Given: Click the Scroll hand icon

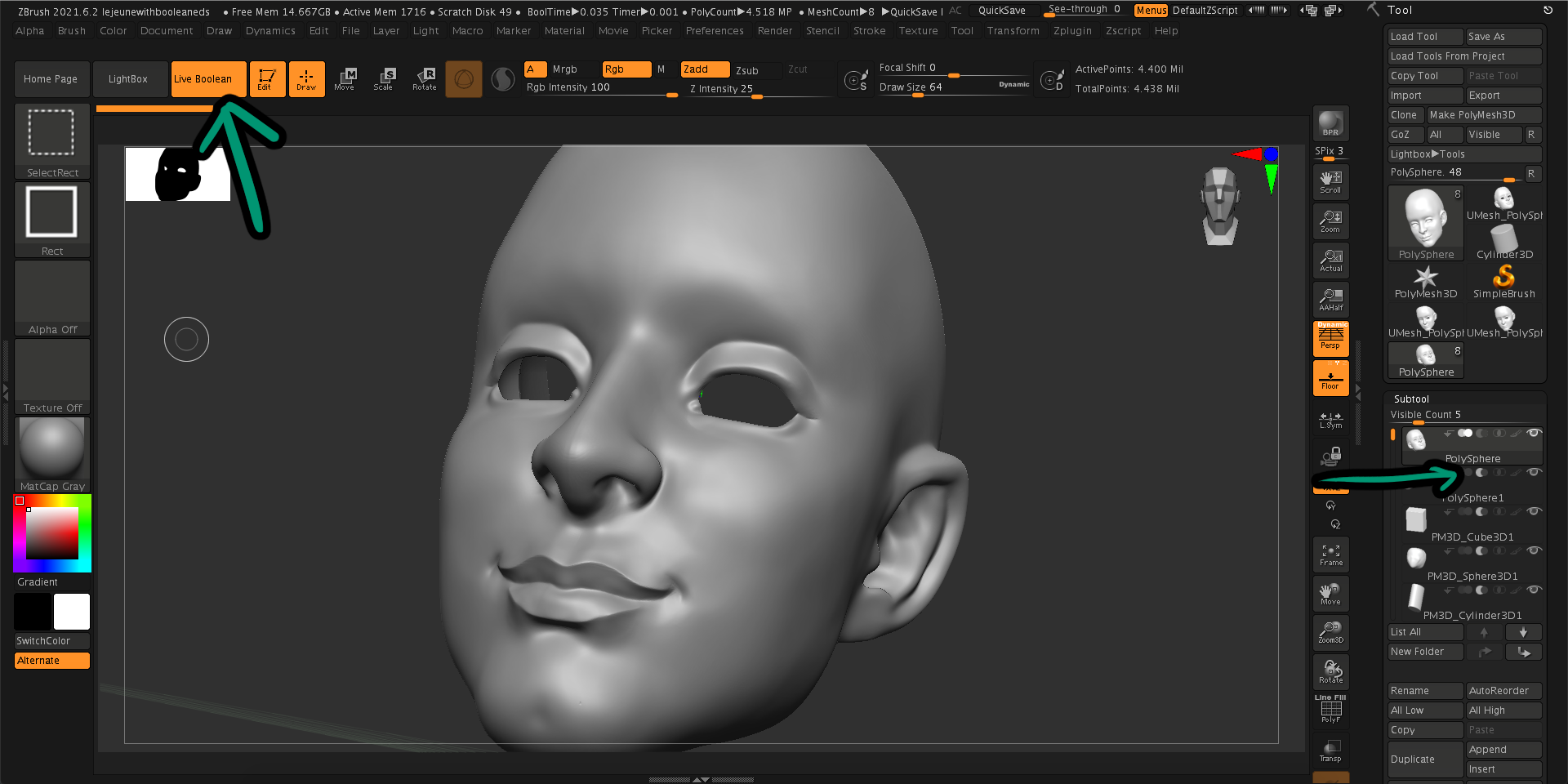Looking at the screenshot, I should (1330, 181).
